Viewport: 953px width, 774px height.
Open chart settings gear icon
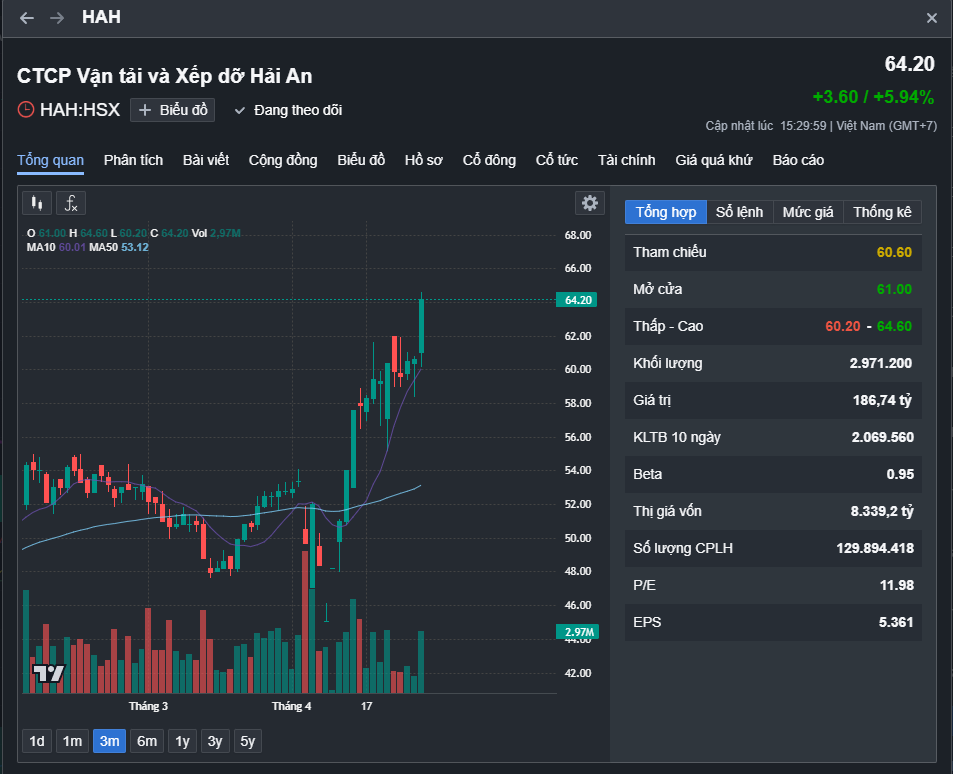[x=590, y=203]
